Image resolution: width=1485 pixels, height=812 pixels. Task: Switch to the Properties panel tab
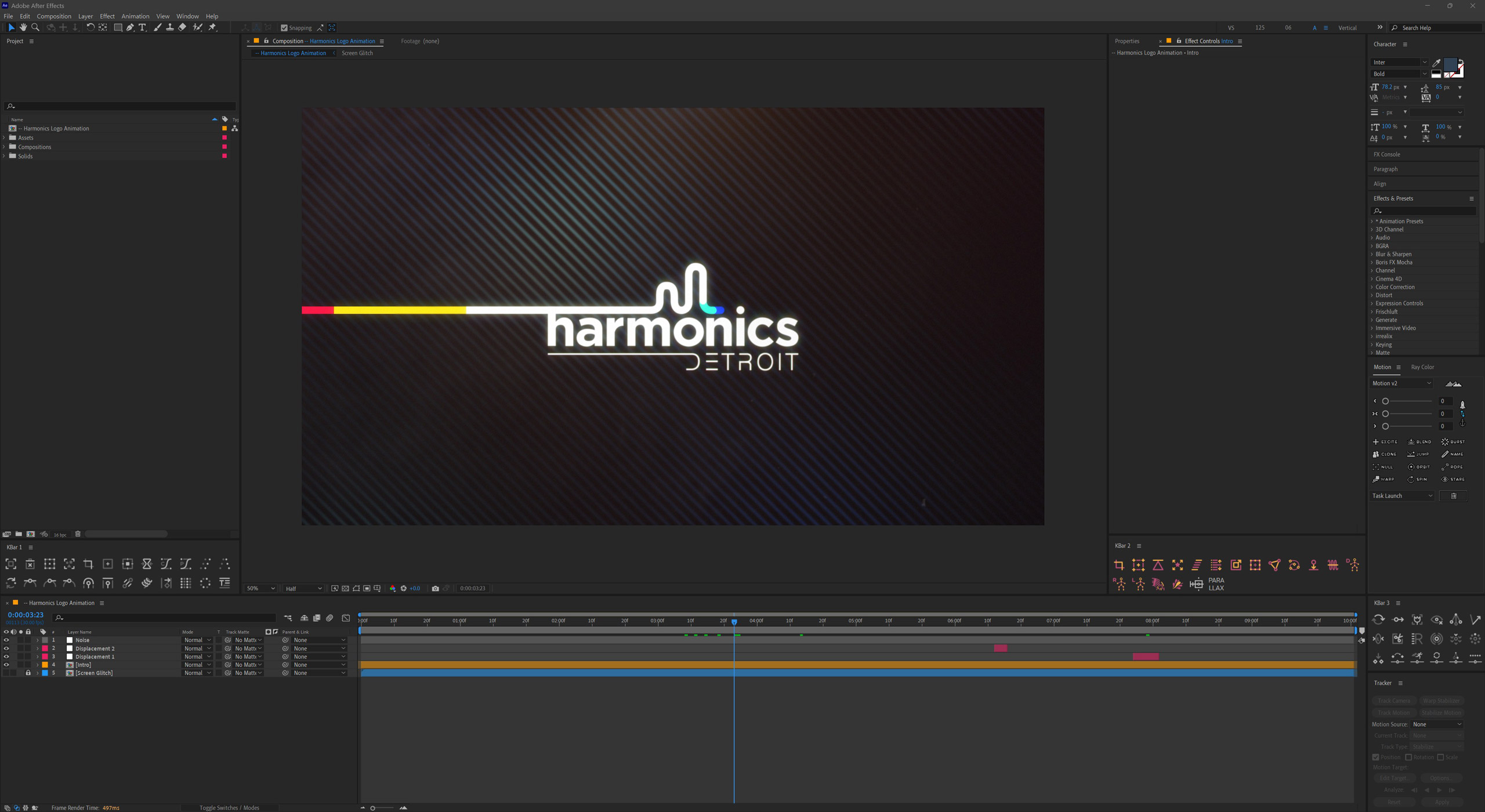coord(1127,41)
